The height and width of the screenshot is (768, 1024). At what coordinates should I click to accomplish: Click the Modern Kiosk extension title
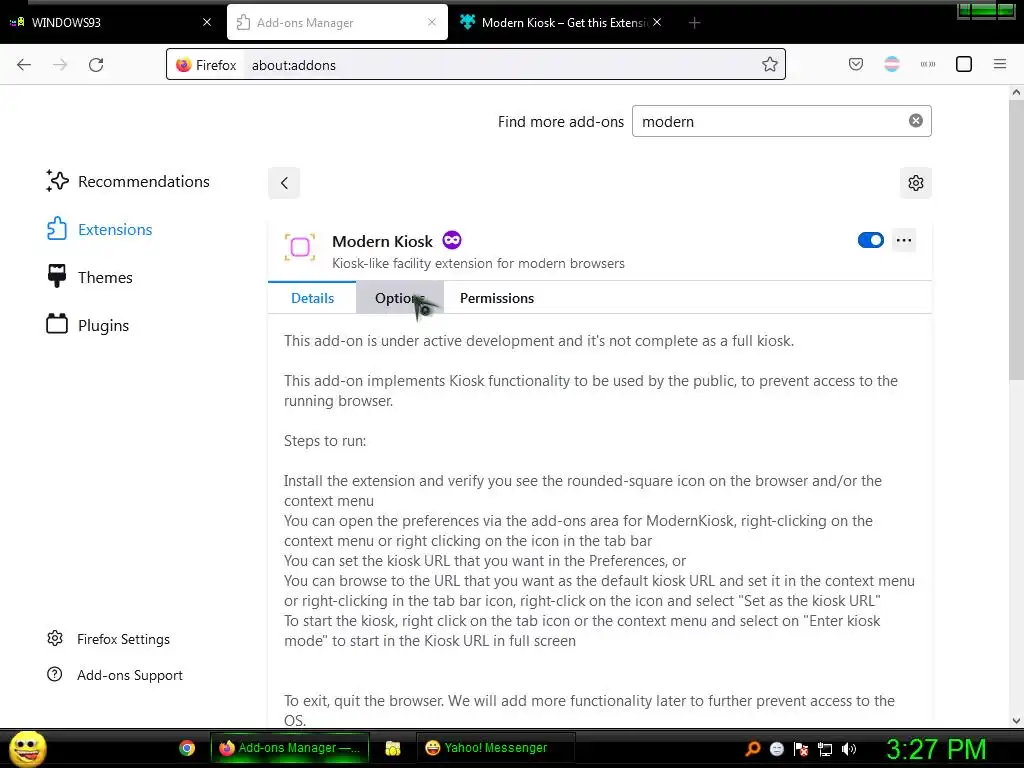coord(382,241)
